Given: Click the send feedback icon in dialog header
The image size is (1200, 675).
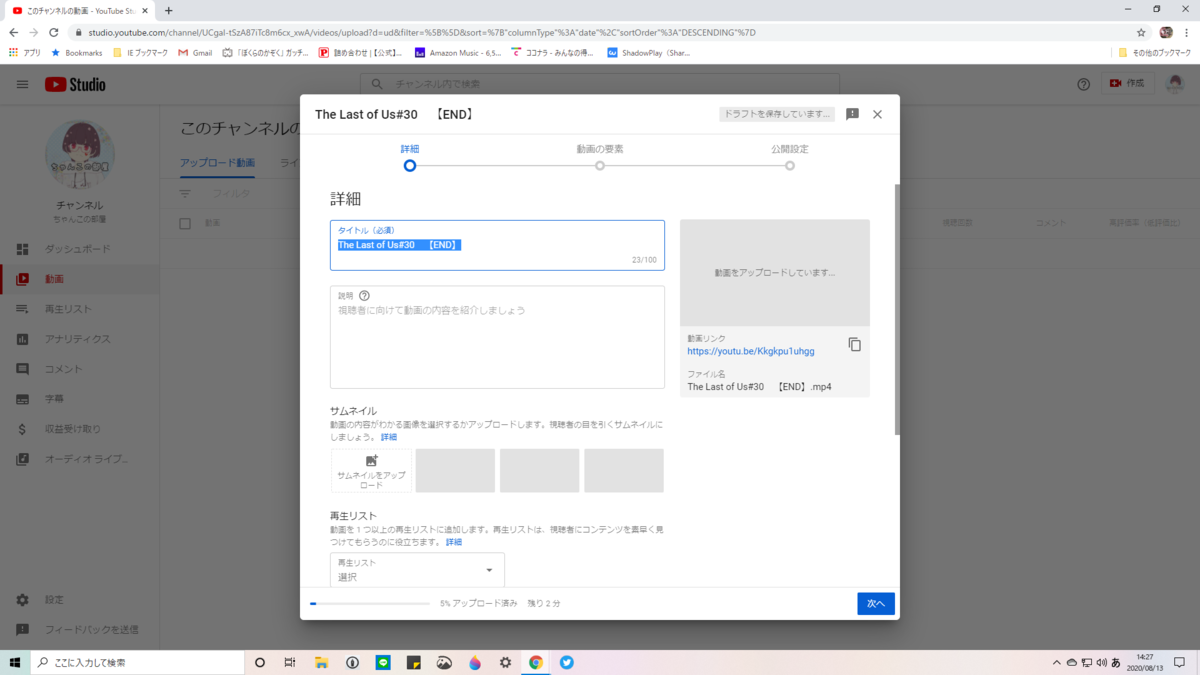Looking at the screenshot, I should [x=852, y=114].
